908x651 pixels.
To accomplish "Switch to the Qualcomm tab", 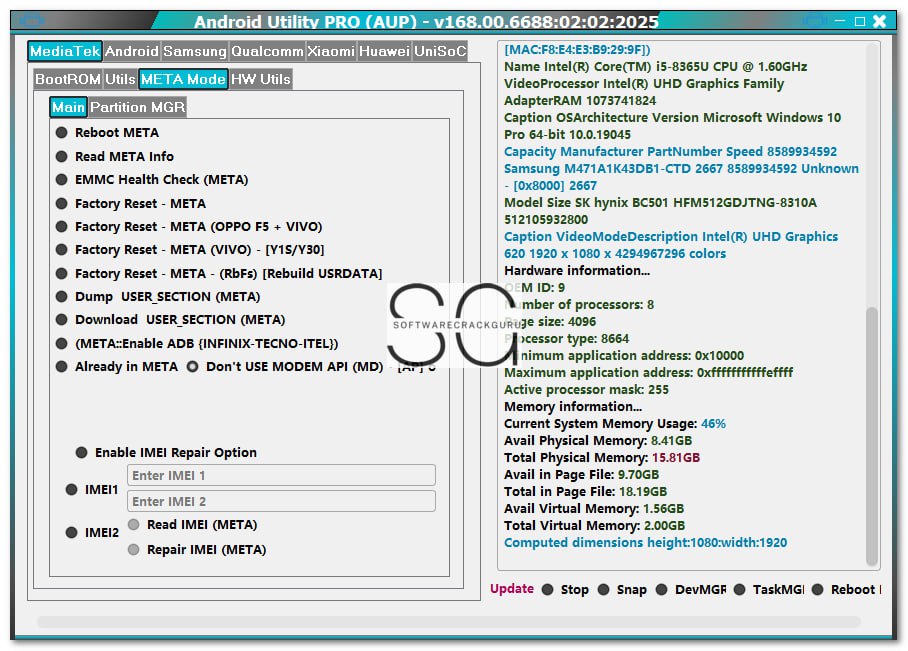I will coord(267,51).
